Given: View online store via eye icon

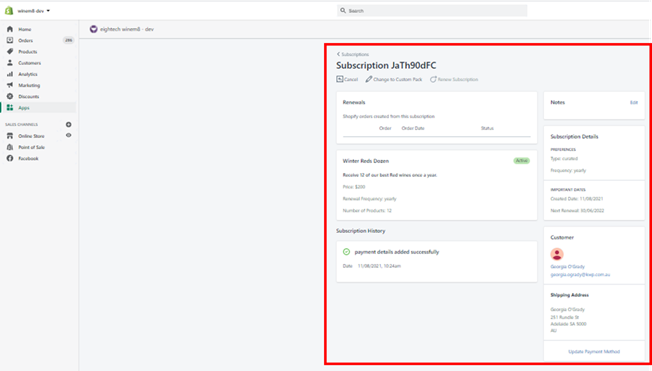Looking at the screenshot, I should (x=69, y=135).
